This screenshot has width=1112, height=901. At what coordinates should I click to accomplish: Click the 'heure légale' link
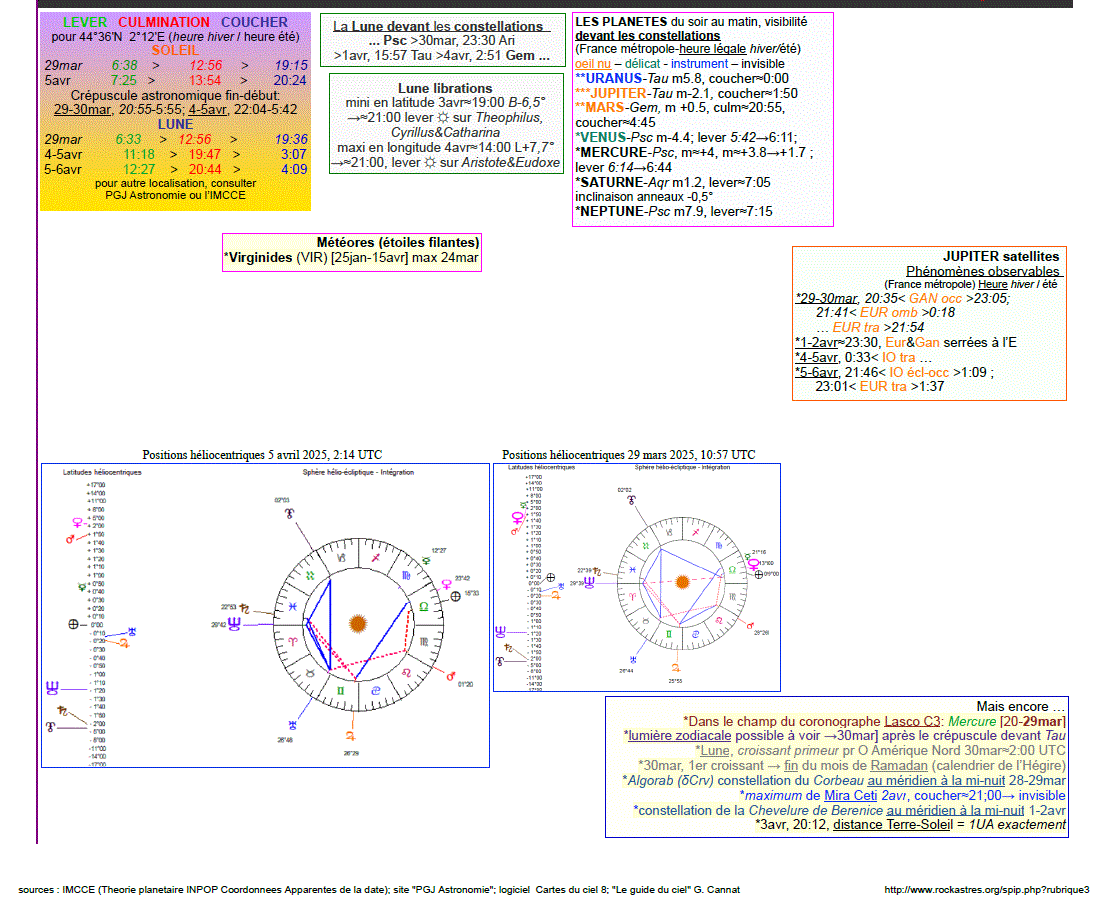coord(712,49)
